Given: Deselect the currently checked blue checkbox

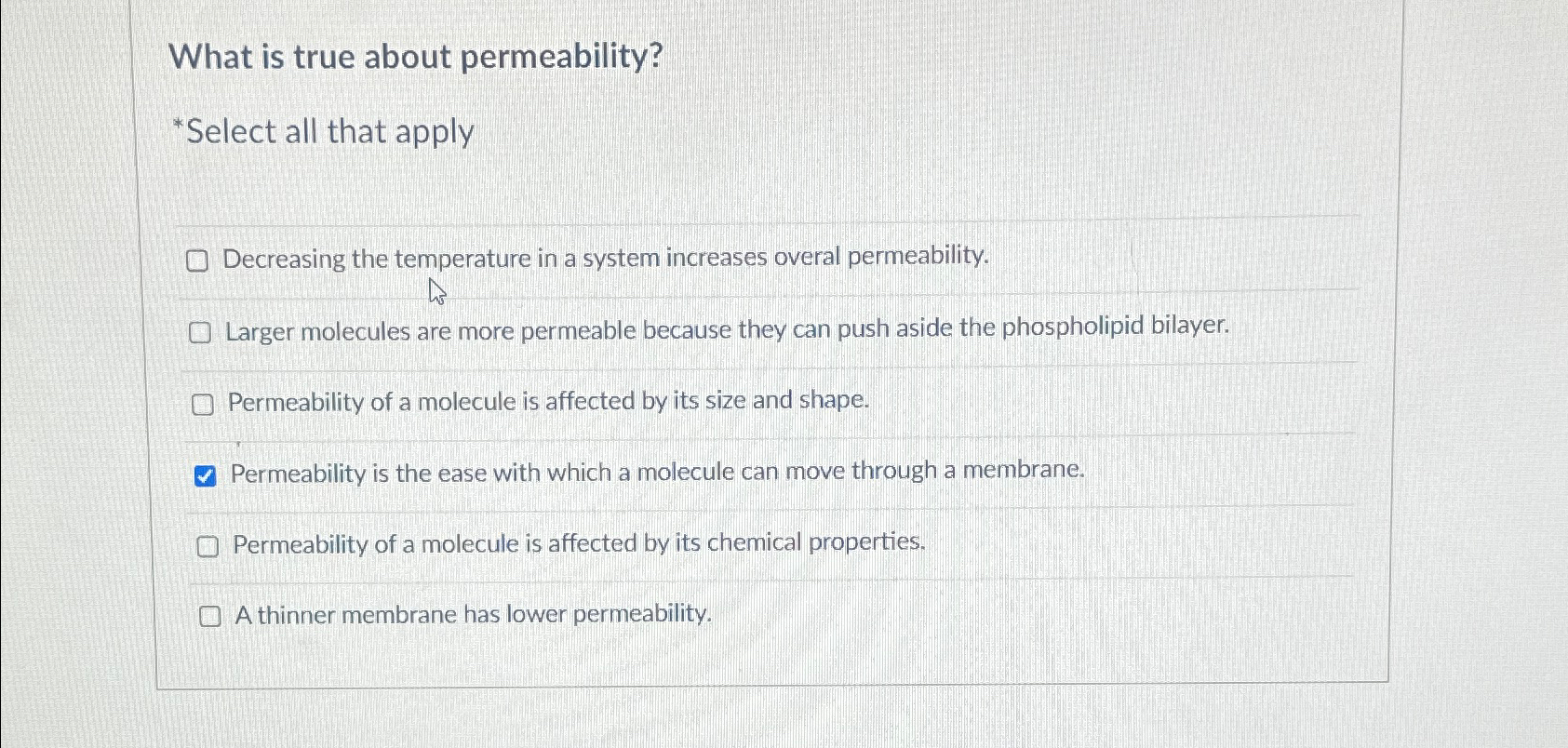Looking at the screenshot, I should pos(206,475).
